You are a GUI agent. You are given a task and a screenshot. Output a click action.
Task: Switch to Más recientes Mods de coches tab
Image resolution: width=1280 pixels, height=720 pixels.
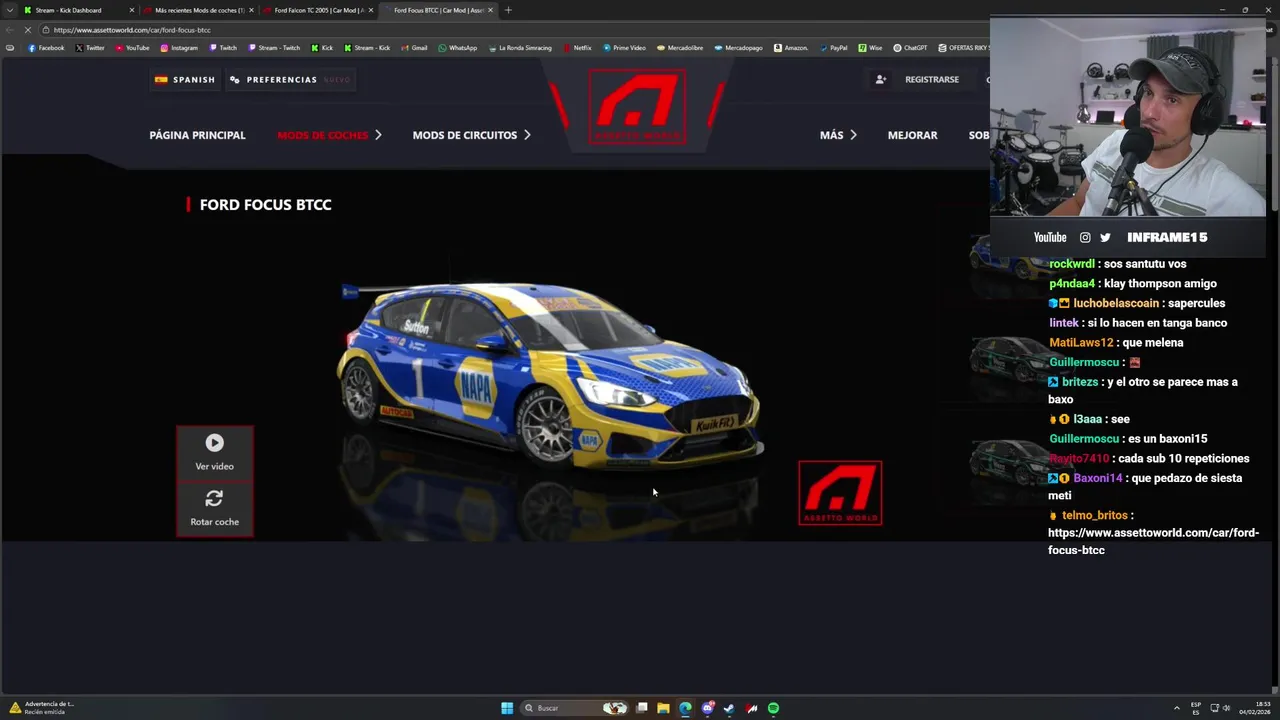tap(198, 10)
